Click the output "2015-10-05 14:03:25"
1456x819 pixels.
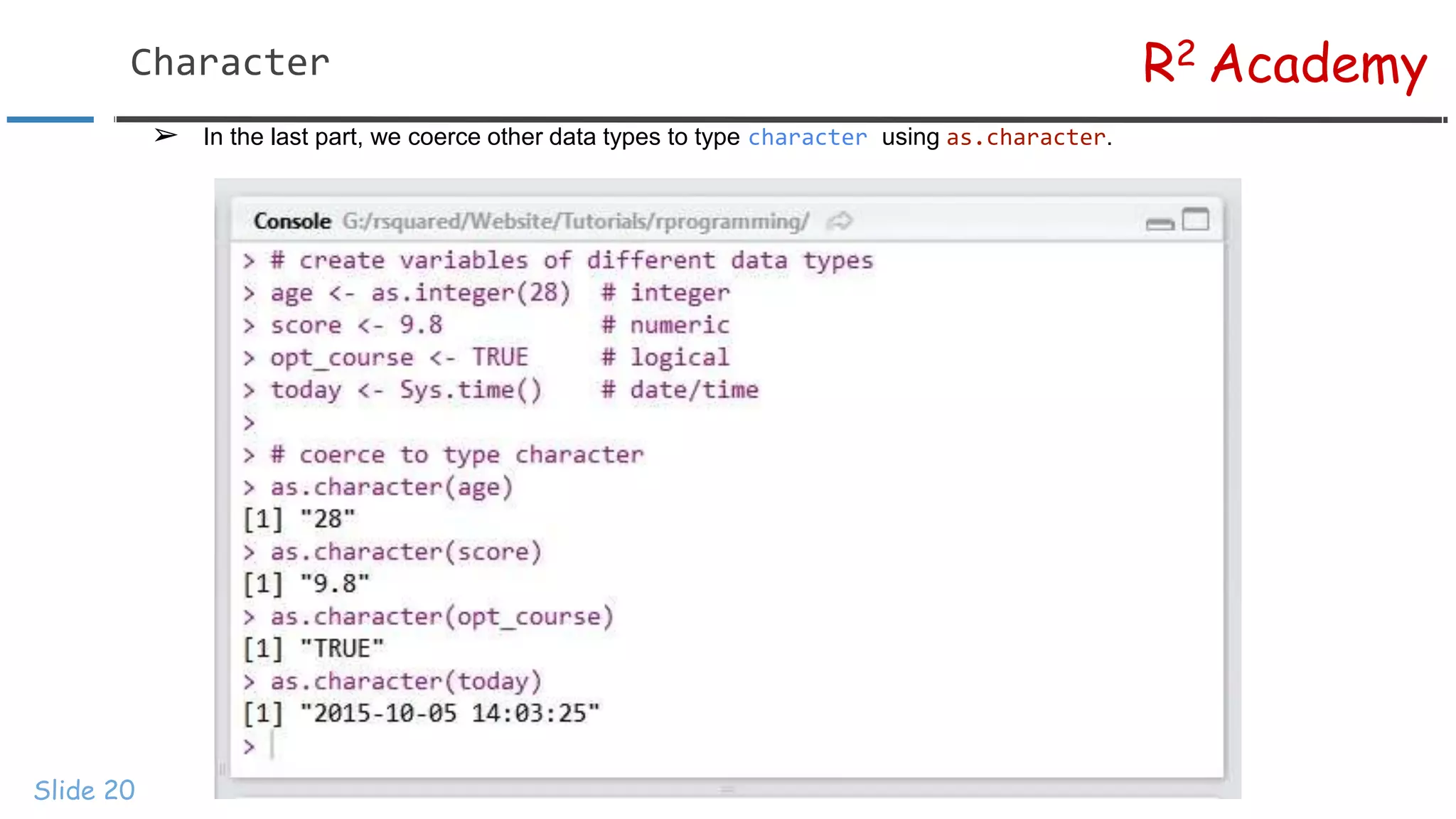point(450,713)
